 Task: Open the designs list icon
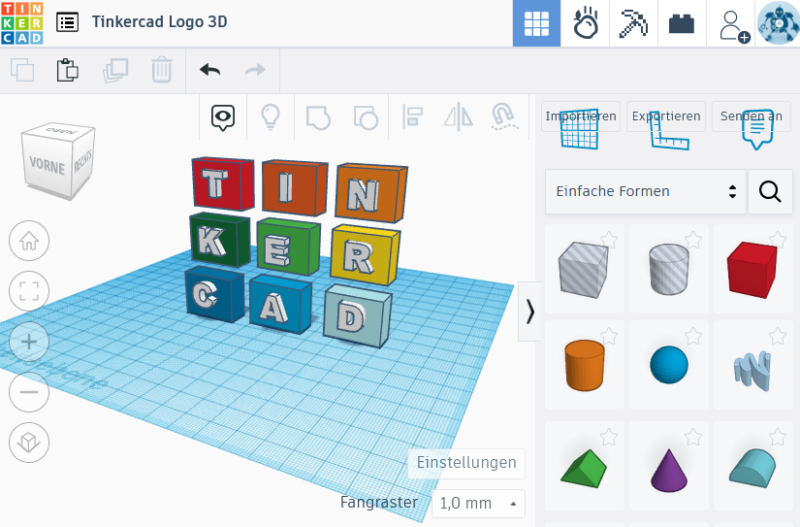click(67, 22)
